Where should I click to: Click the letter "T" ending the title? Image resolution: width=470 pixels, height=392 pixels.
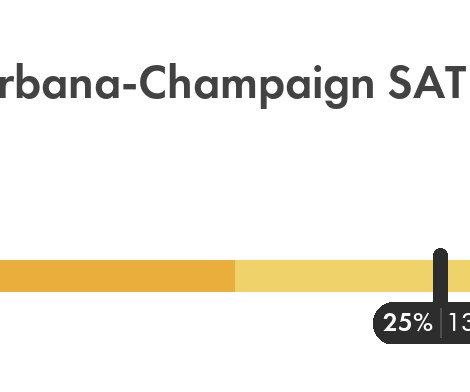tap(452, 83)
